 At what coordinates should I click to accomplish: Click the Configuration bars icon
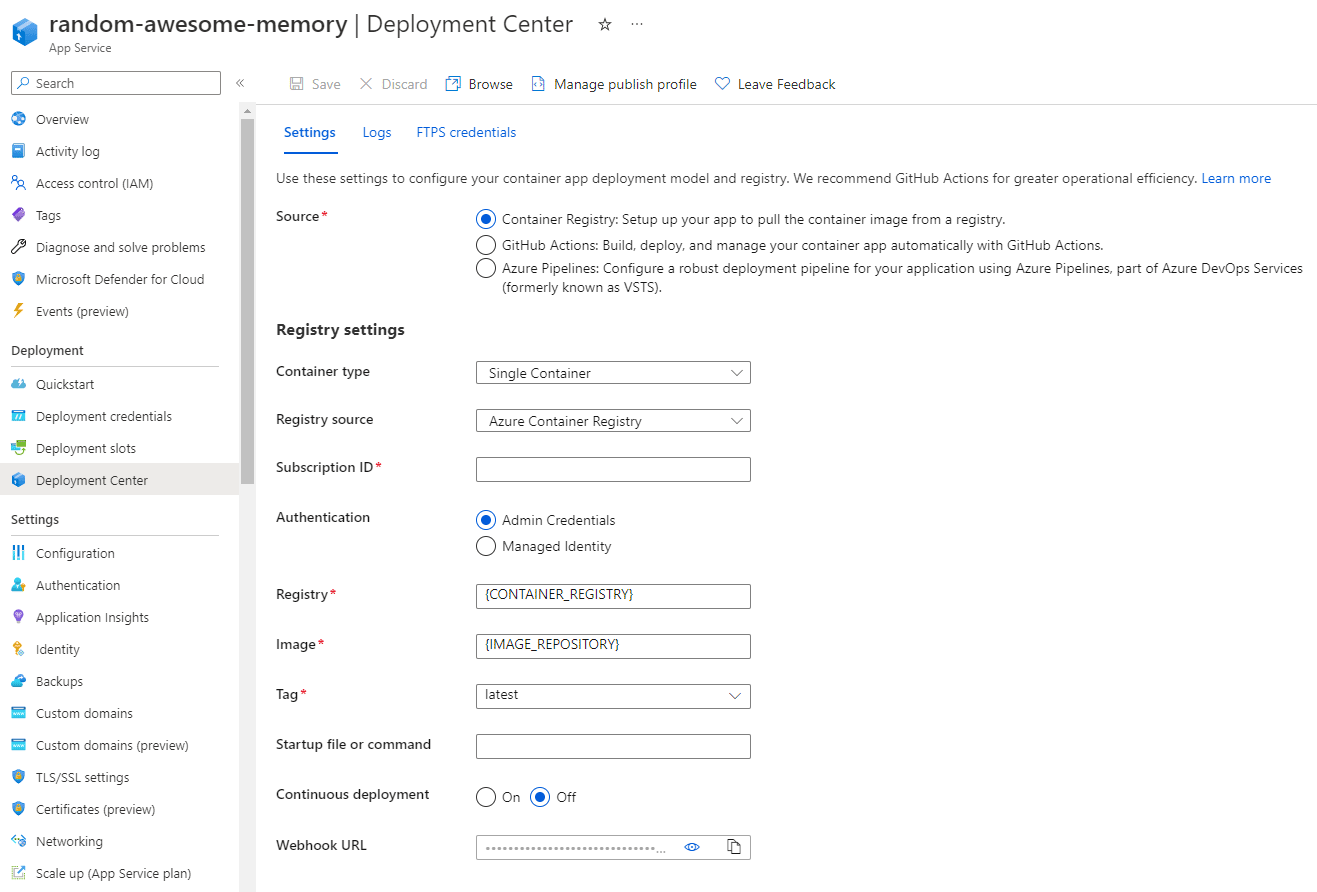tap(18, 553)
